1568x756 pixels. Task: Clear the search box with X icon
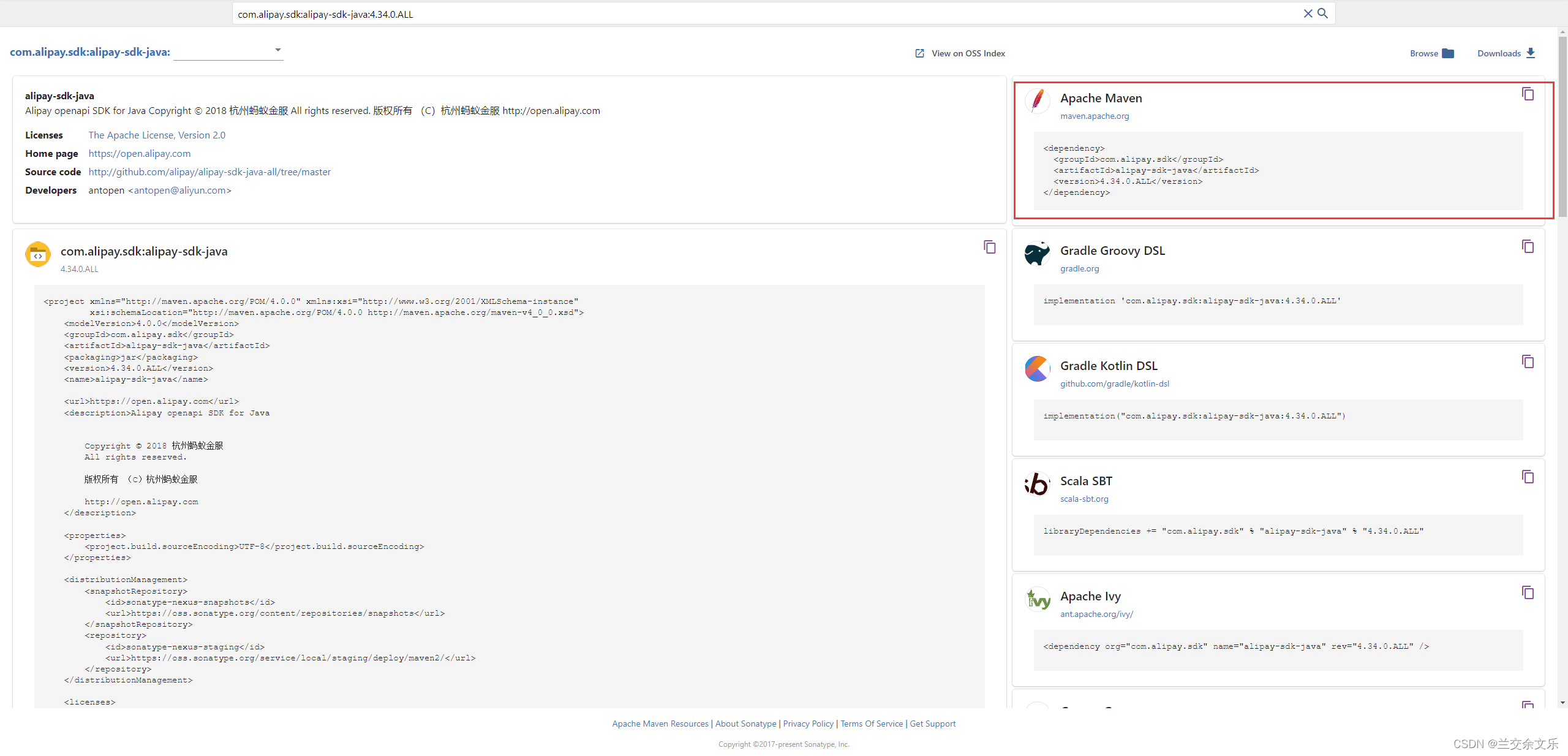click(1308, 13)
